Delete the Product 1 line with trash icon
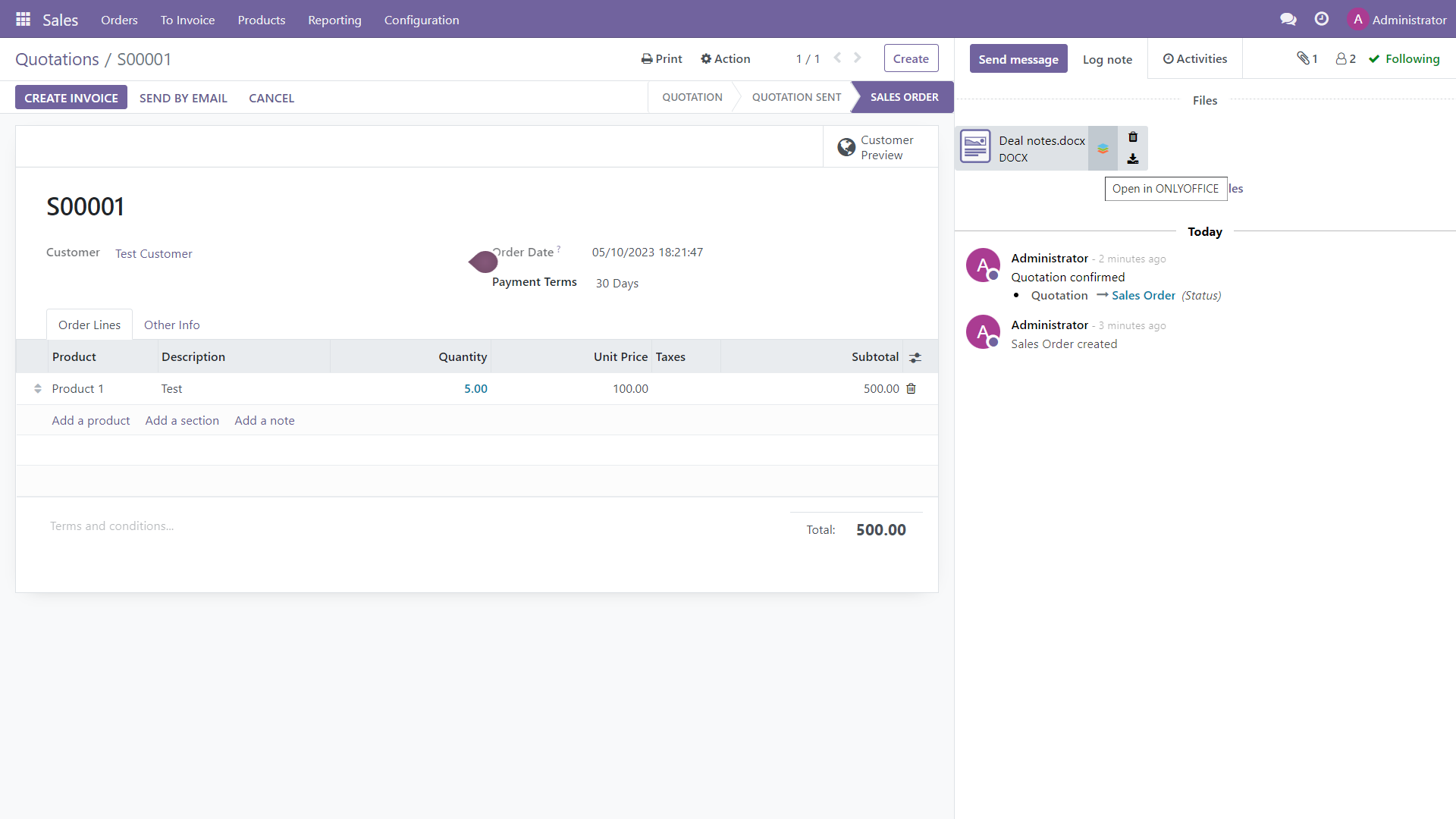Screen dimensions: 1456x819 pos(911,388)
